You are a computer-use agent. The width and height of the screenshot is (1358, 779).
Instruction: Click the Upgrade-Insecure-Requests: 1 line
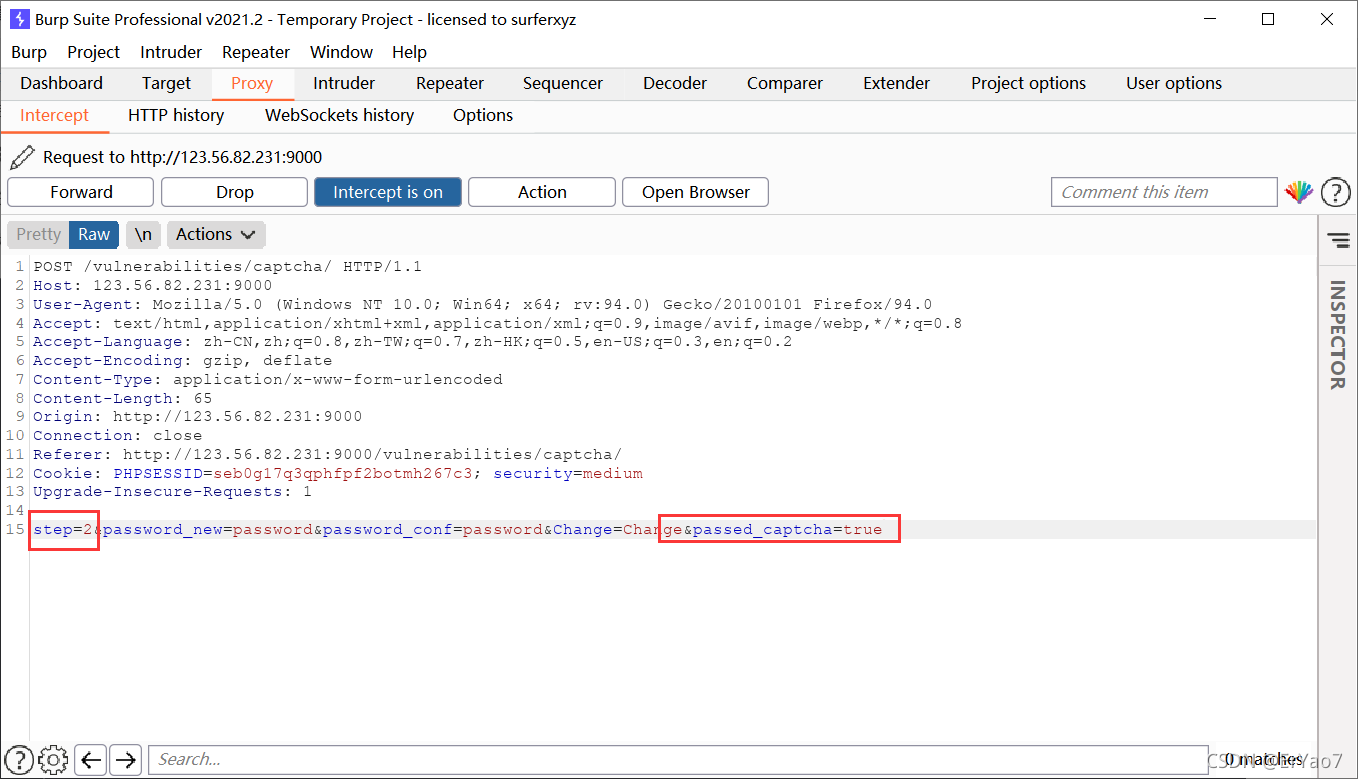(172, 491)
